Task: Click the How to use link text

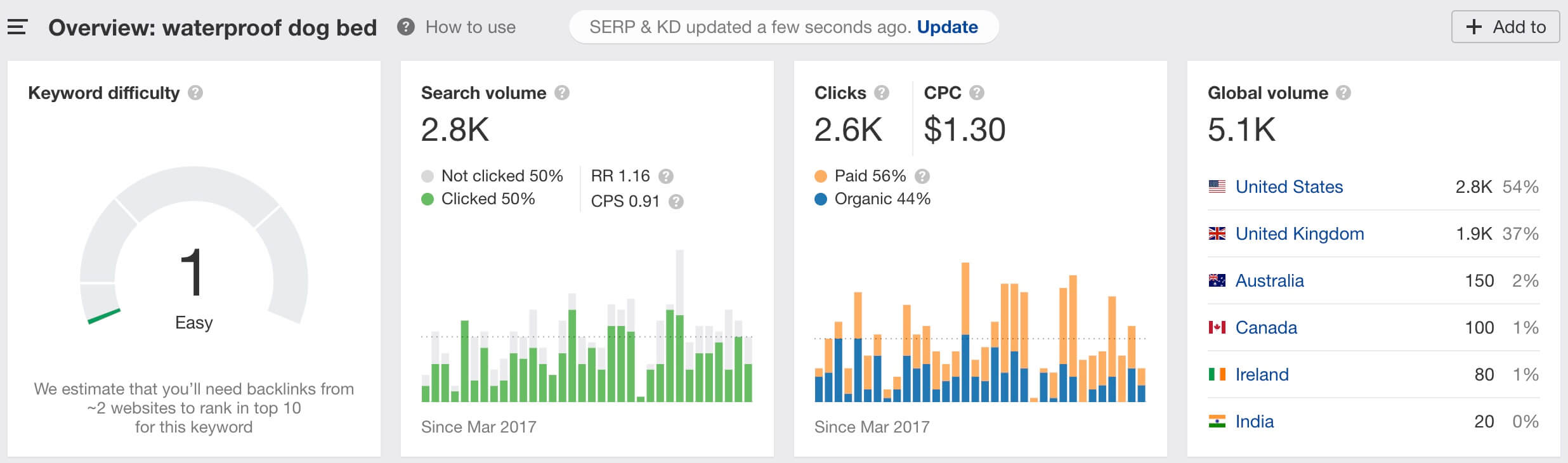Action: pos(471,27)
